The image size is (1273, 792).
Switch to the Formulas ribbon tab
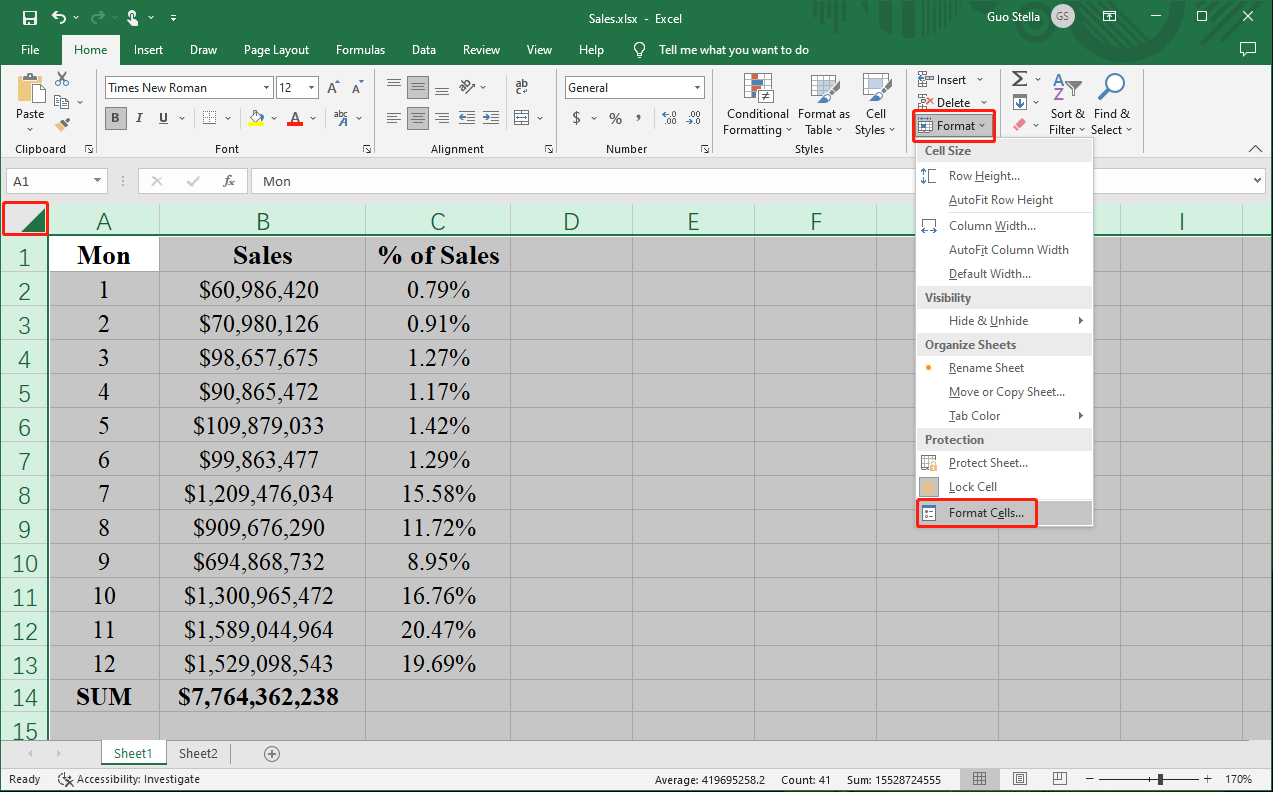point(360,49)
